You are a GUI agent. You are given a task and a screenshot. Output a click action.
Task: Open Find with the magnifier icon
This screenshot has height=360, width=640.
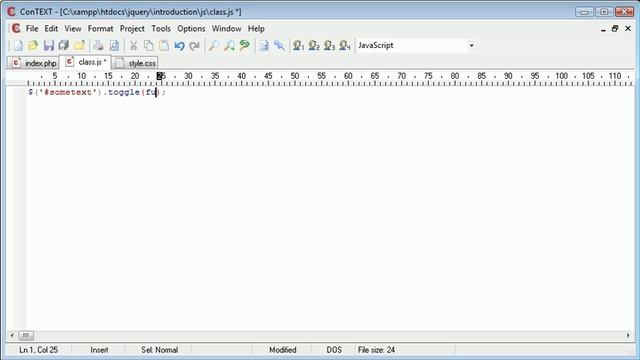[x=213, y=45]
